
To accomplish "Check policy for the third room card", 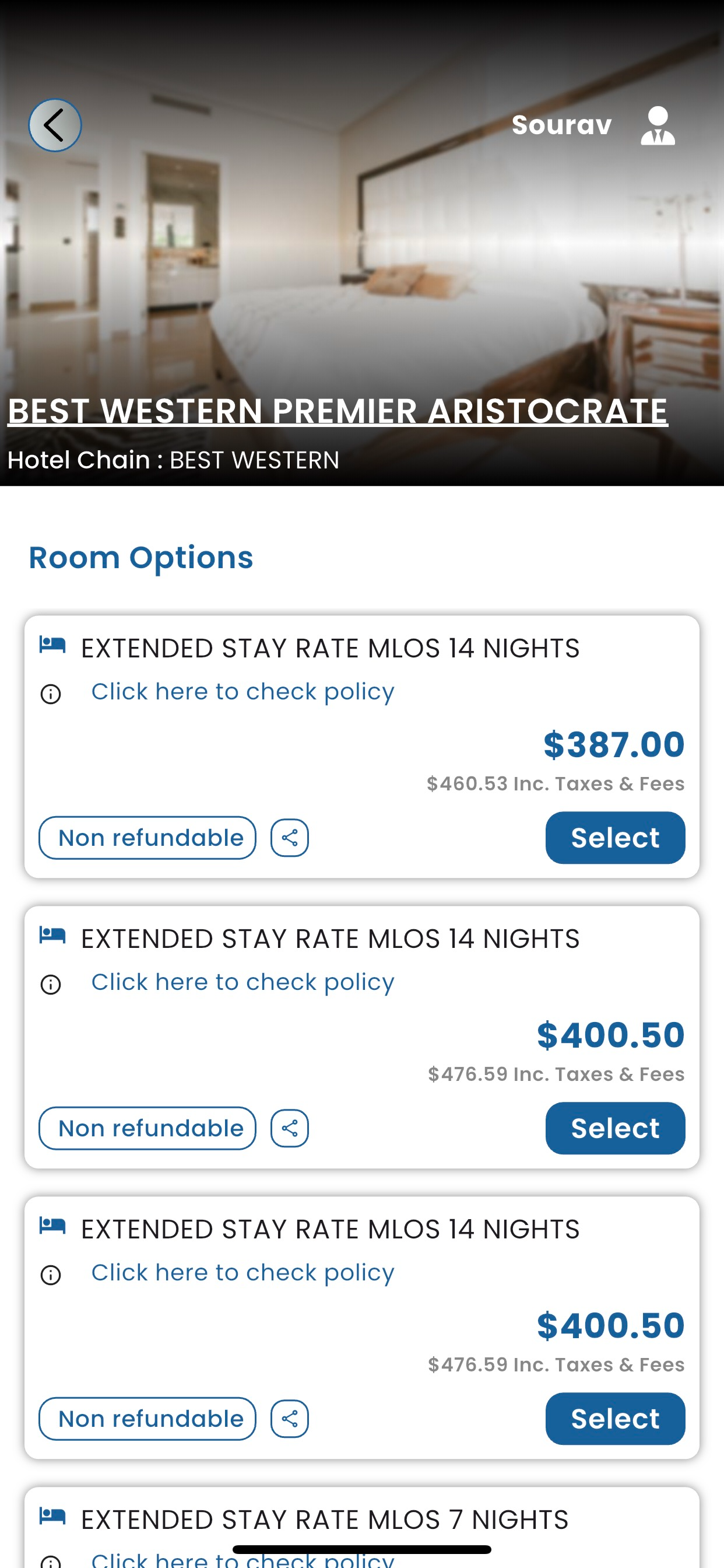I will coord(242,1272).
